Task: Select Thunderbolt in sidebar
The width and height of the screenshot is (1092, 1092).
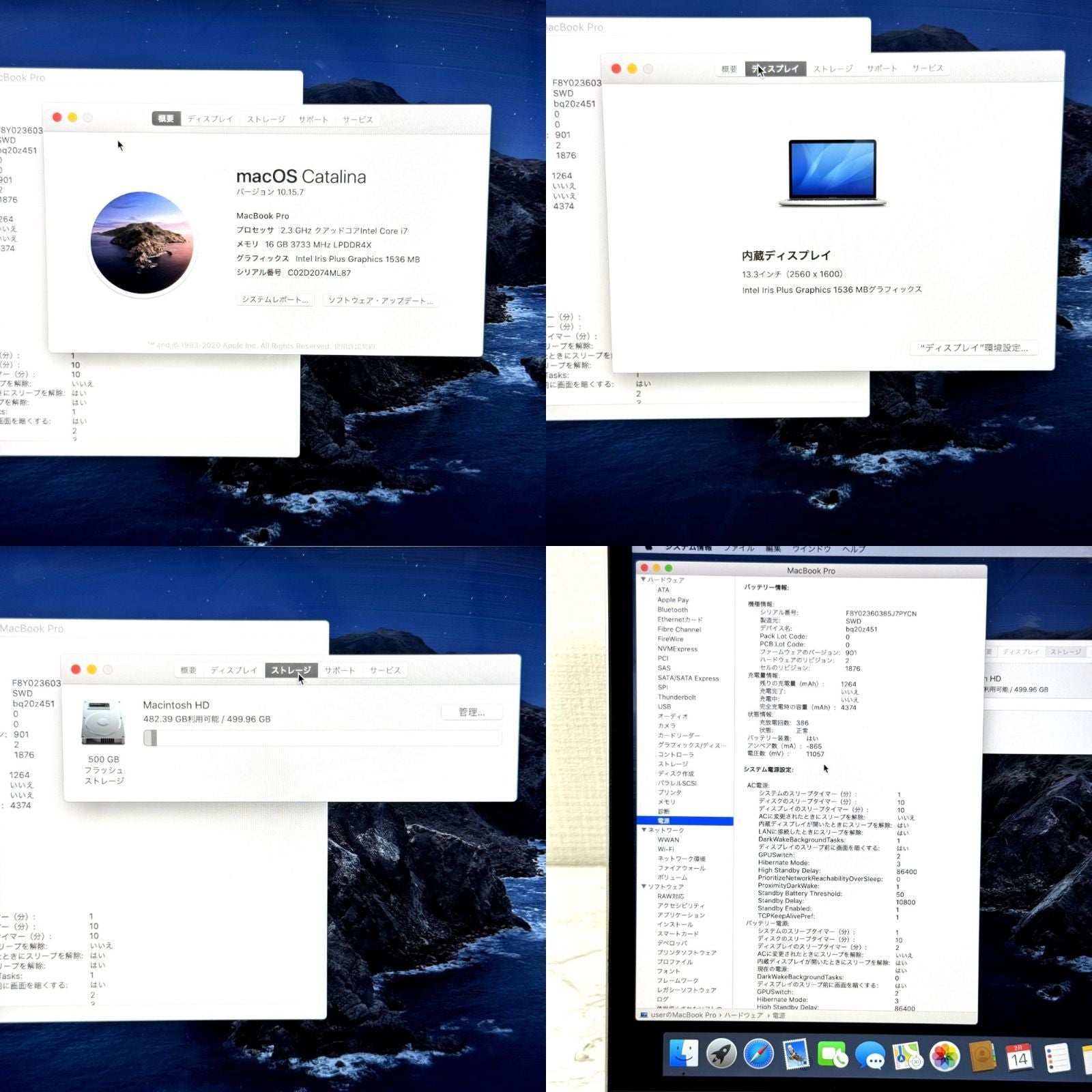Action: click(676, 698)
